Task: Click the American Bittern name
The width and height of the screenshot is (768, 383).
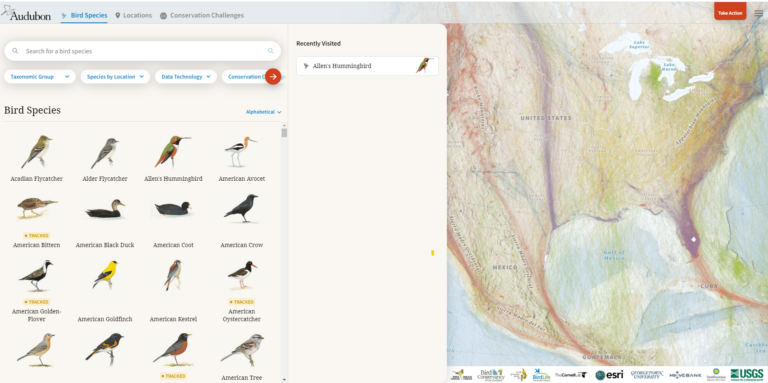Action: (x=37, y=245)
